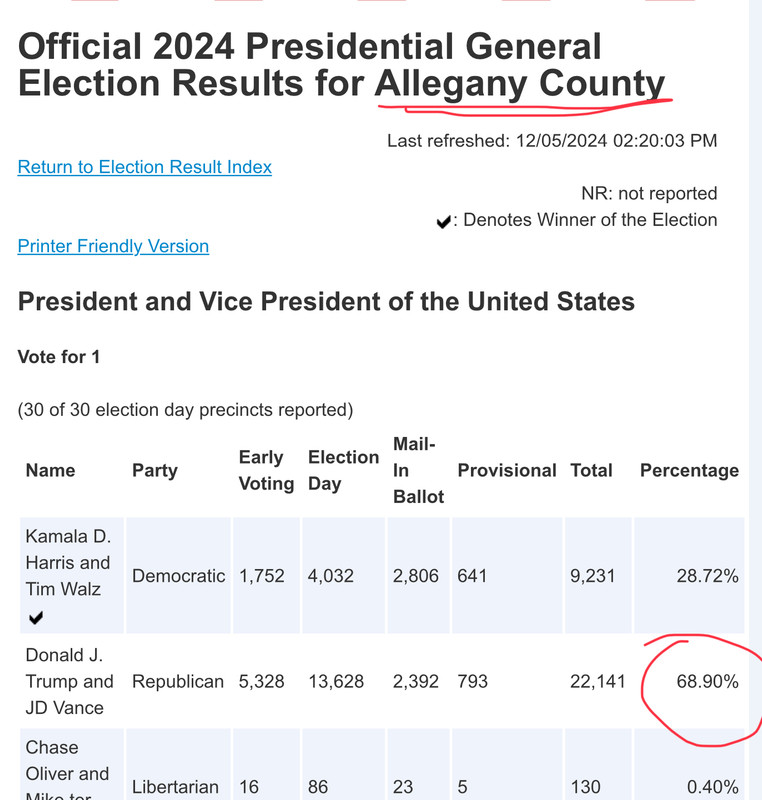The image size is (762, 800).
Task: Click the Election Day column header
Action: (343, 470)
